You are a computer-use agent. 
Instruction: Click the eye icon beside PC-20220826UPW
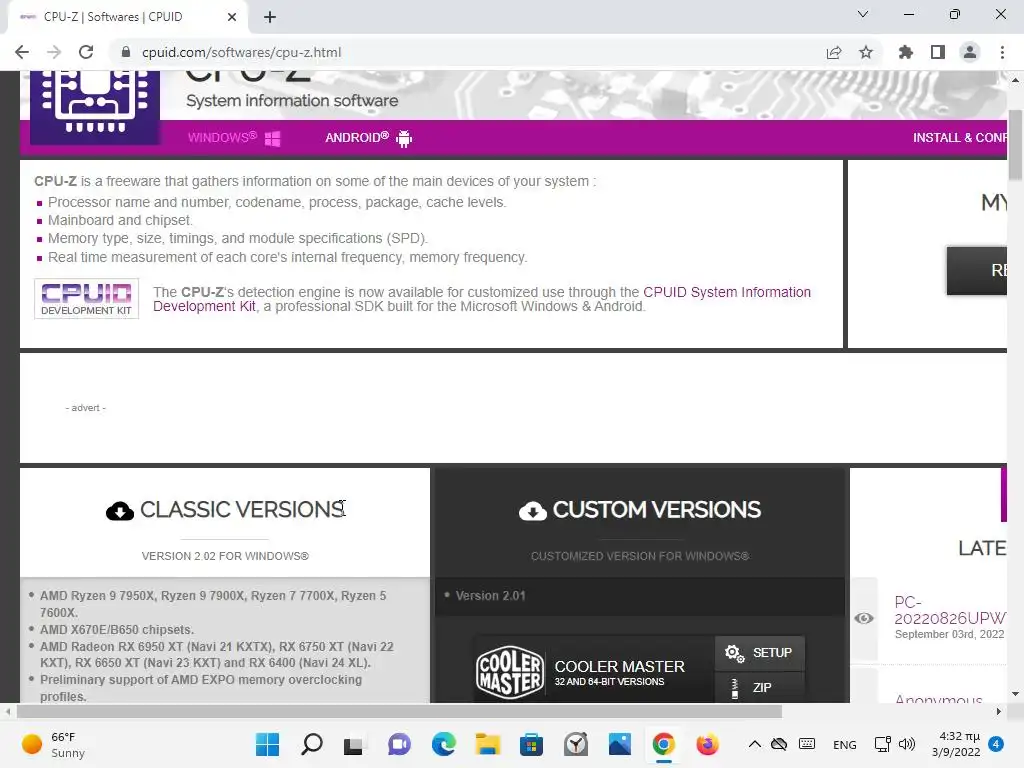pyautogui.click(x=863, y=618)
